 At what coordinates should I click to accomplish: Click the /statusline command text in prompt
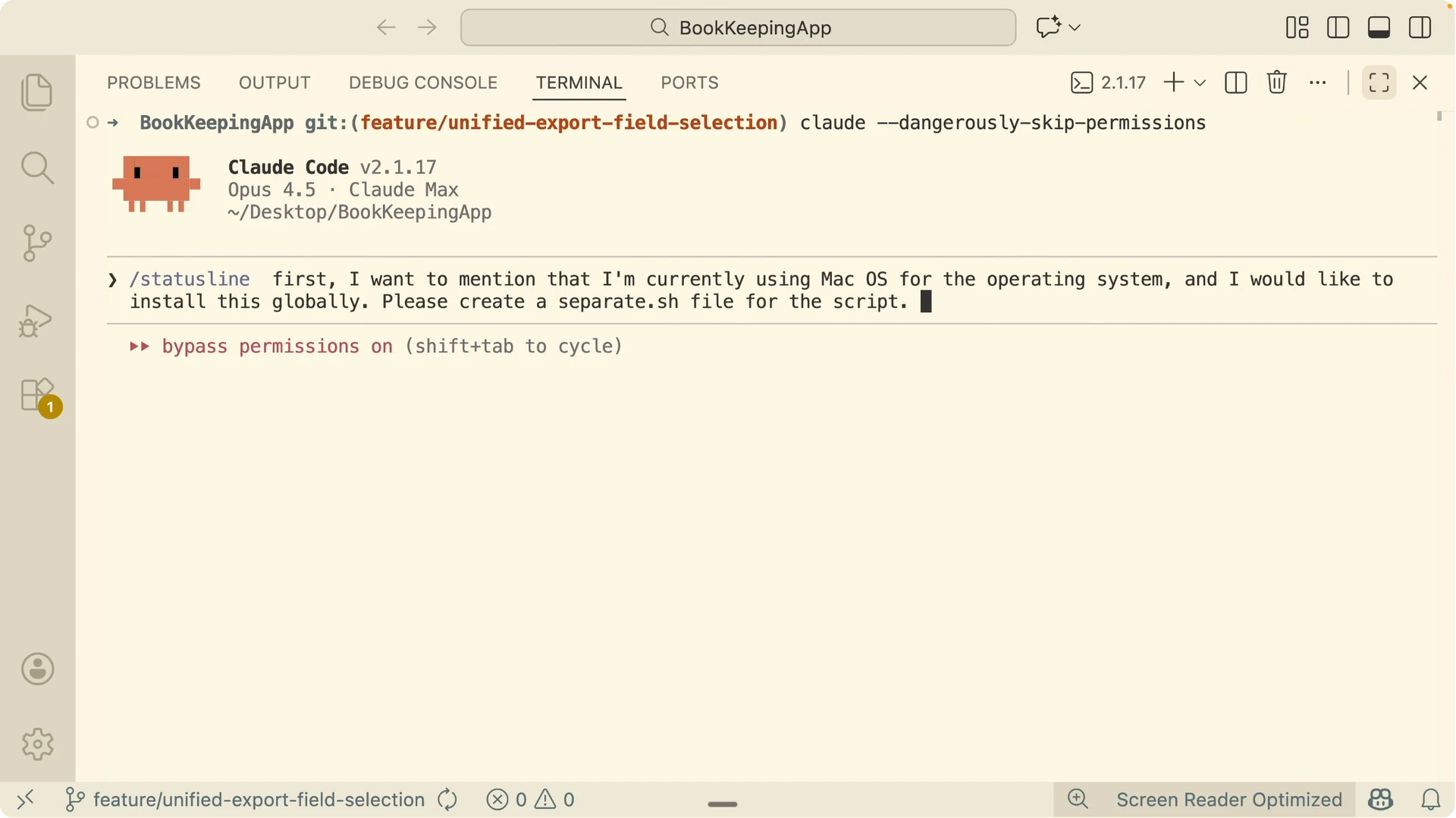pyautogui.click(x=190, y=280)
